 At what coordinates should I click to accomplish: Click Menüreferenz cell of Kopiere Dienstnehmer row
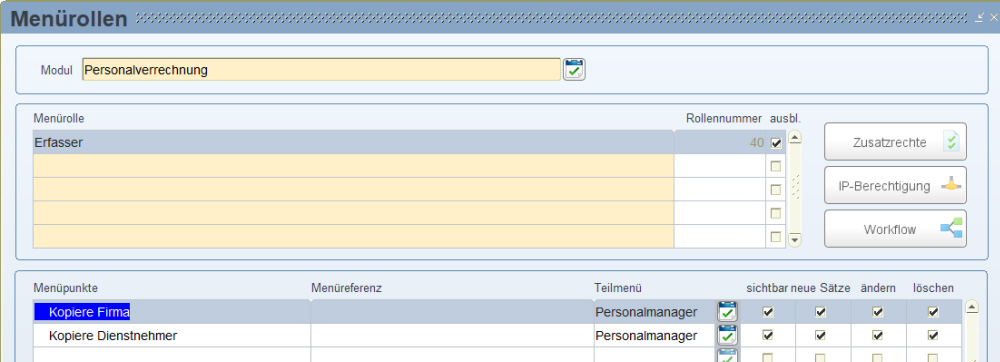pos(452,335)
